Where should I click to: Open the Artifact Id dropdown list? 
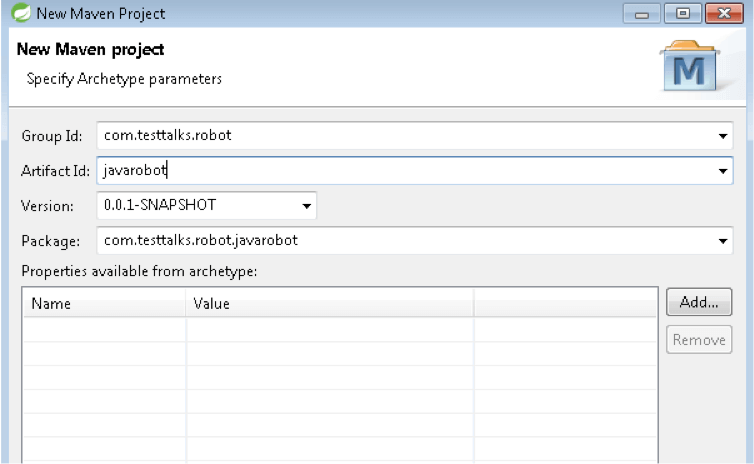click(723, 172)
